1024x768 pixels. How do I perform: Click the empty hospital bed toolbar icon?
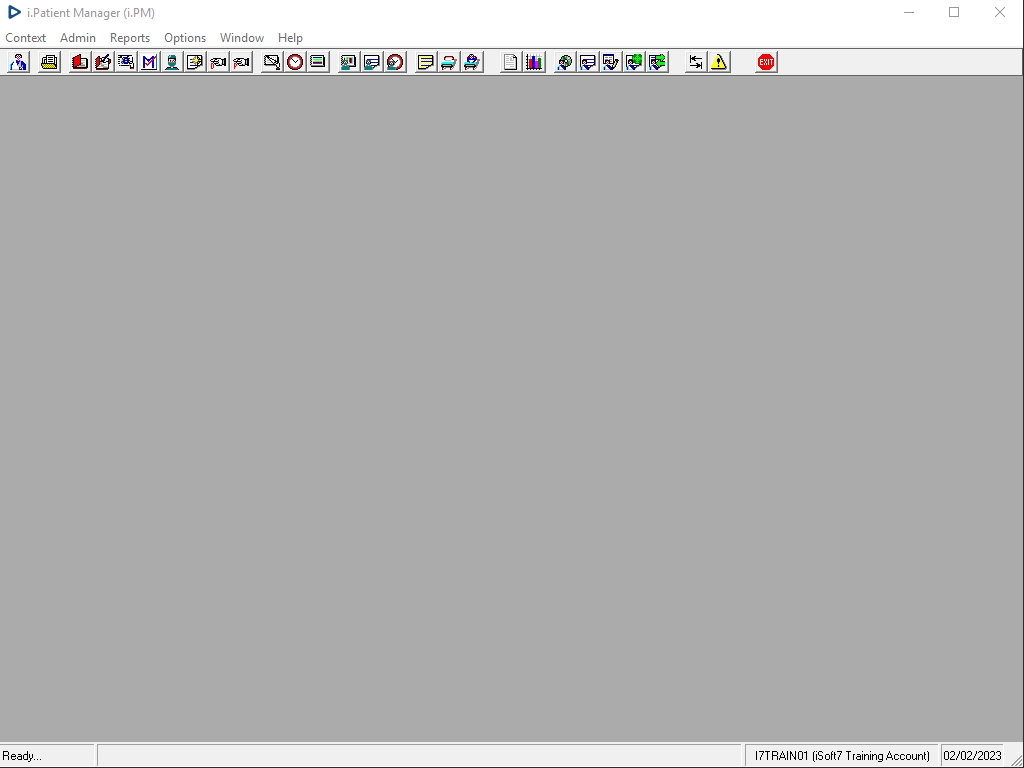click(449, 62)
